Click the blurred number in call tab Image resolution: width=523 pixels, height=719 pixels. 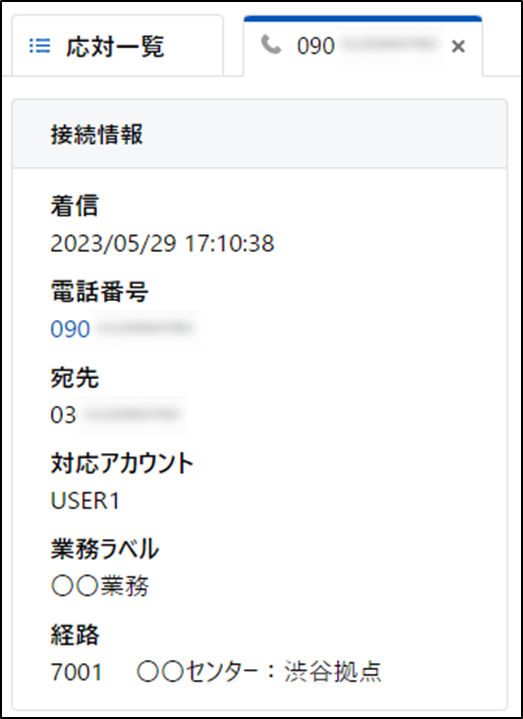click(389, 45)
